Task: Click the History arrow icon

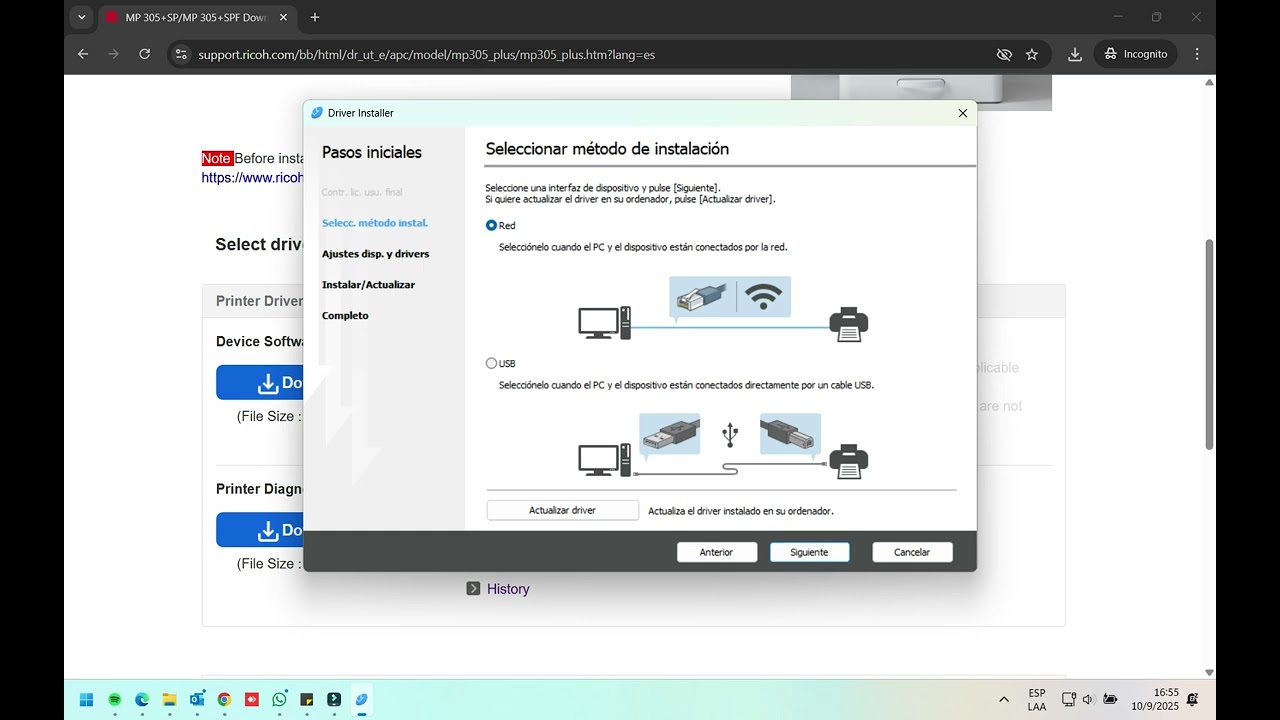Action: coord(473,589)
